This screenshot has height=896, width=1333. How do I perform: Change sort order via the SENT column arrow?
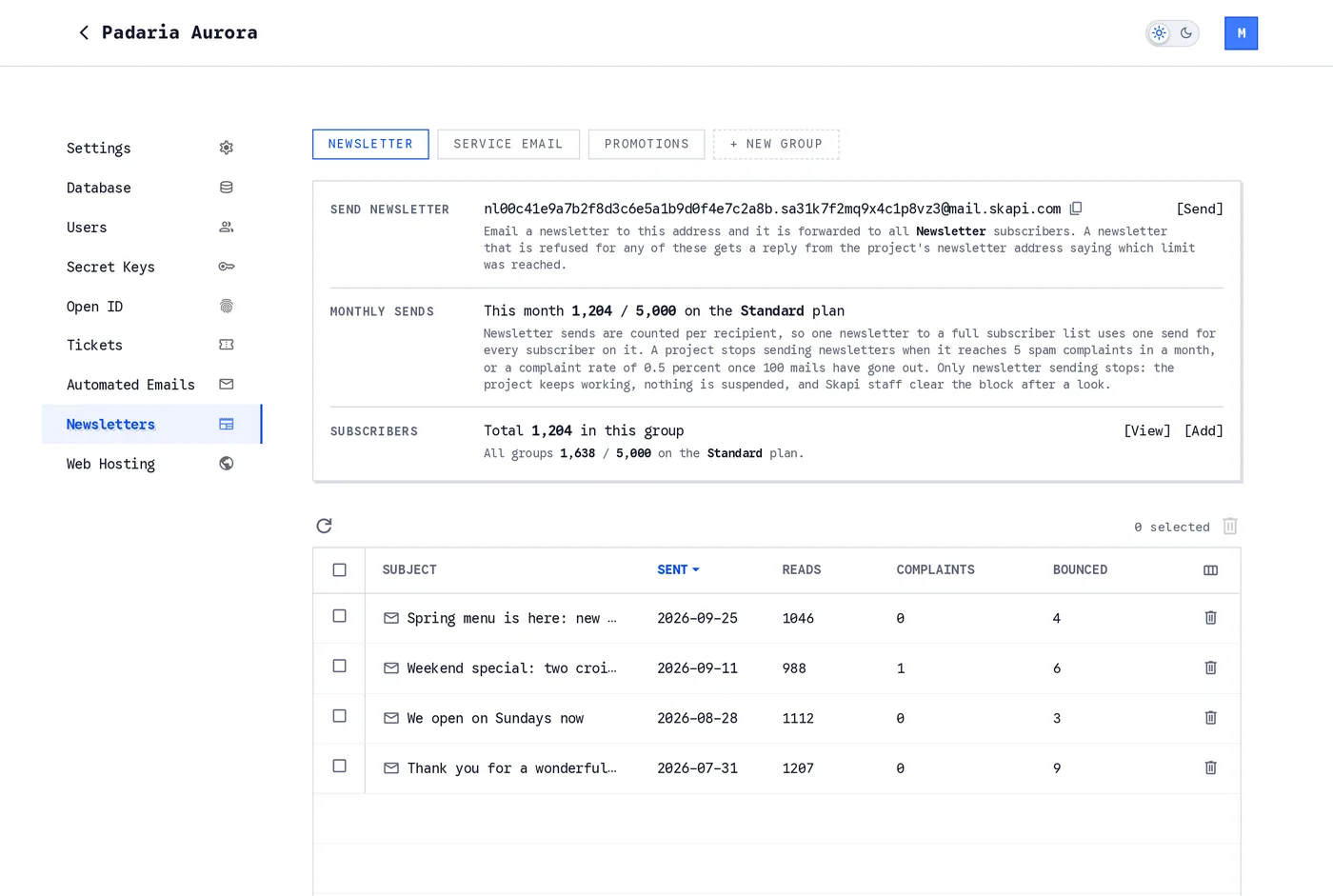[696, 570]
